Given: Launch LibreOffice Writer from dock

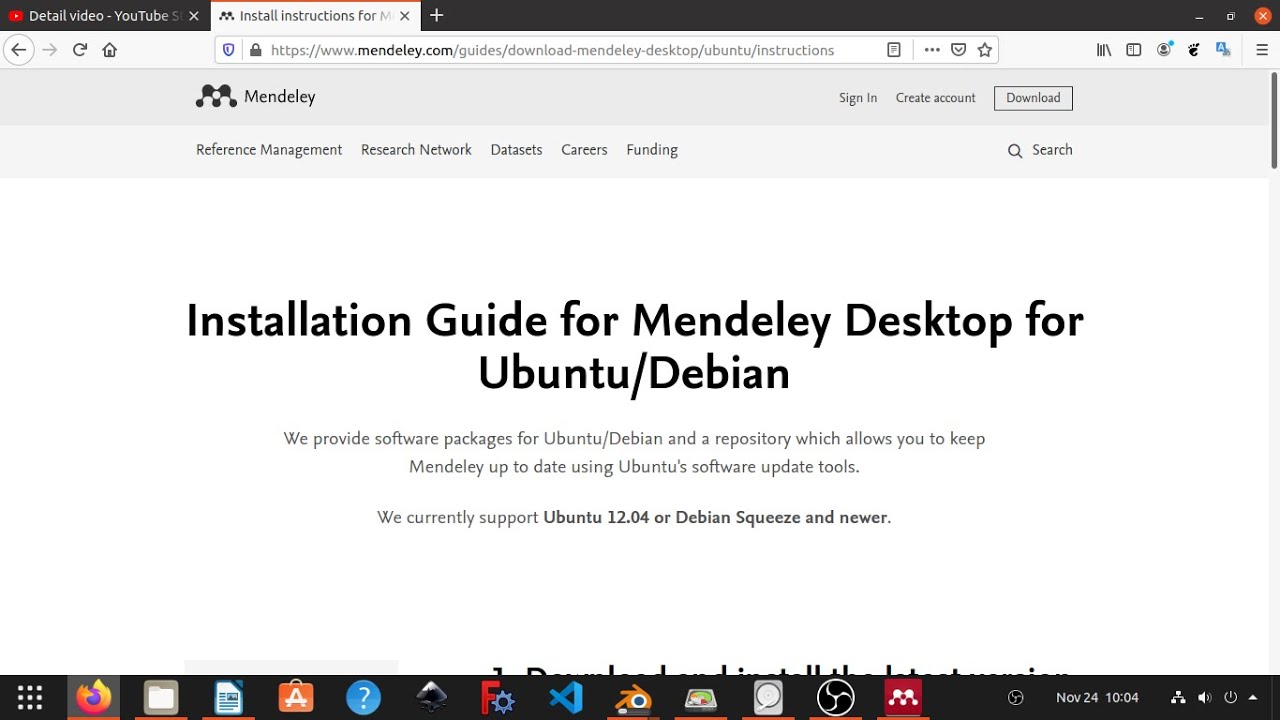Looking at the screenshot, I should 229,698.
